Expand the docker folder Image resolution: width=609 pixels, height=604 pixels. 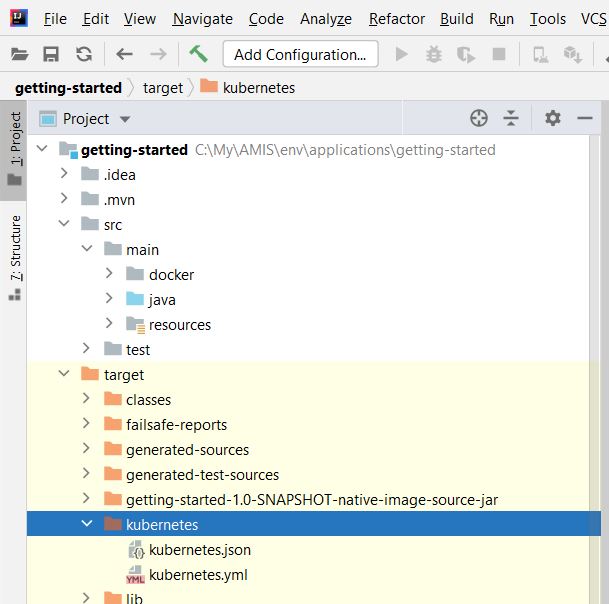pos(110,275)
